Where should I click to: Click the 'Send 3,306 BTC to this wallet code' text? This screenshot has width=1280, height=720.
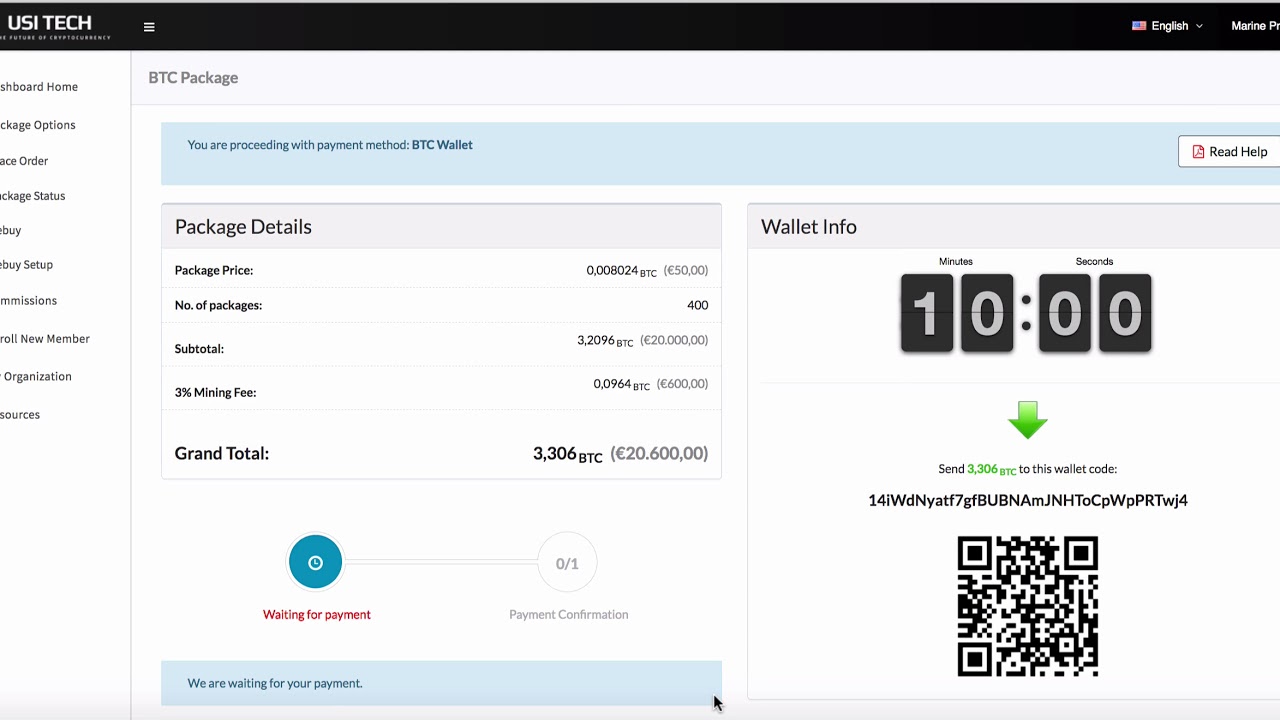(1028, 469)
